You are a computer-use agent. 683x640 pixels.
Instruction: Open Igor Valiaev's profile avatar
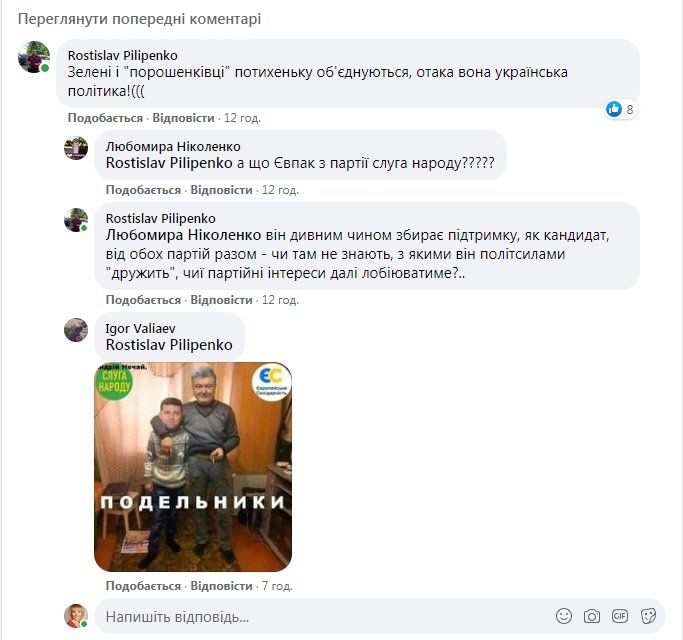[x=76, y=330]
